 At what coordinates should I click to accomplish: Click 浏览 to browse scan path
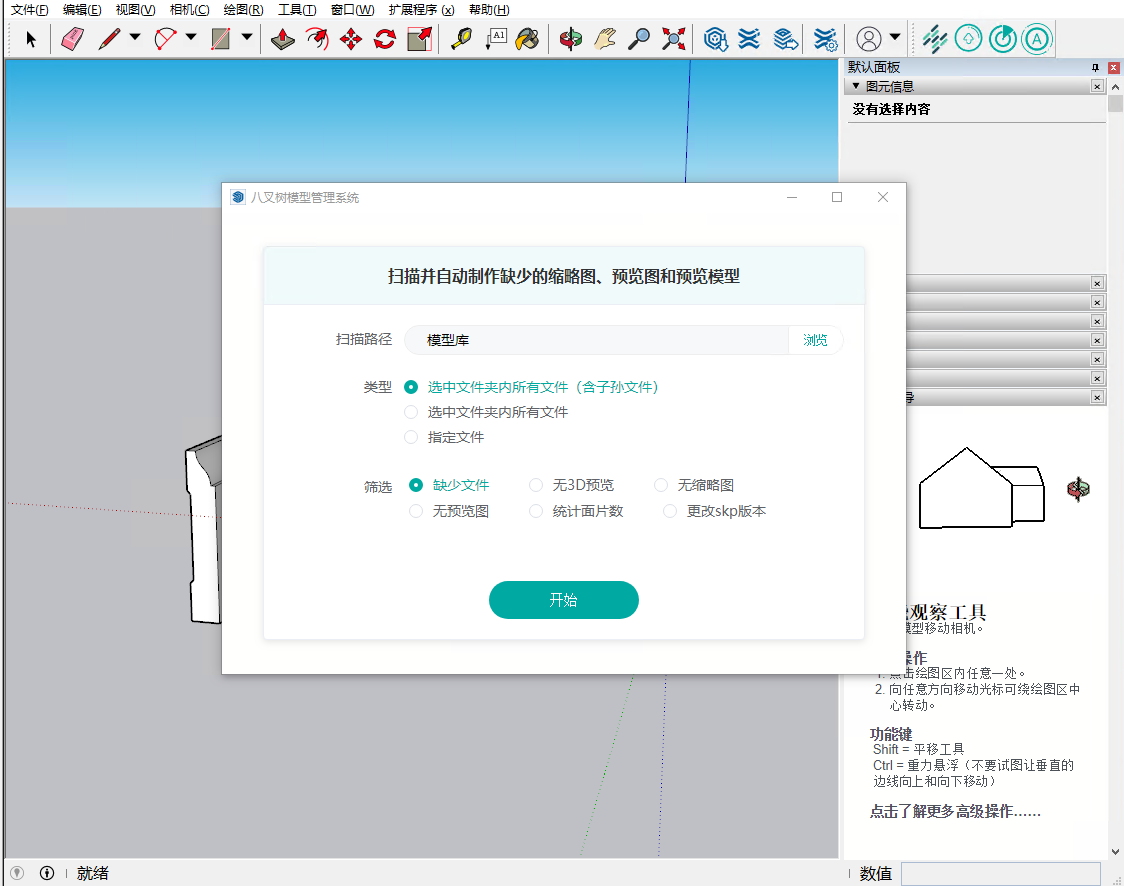815,340
